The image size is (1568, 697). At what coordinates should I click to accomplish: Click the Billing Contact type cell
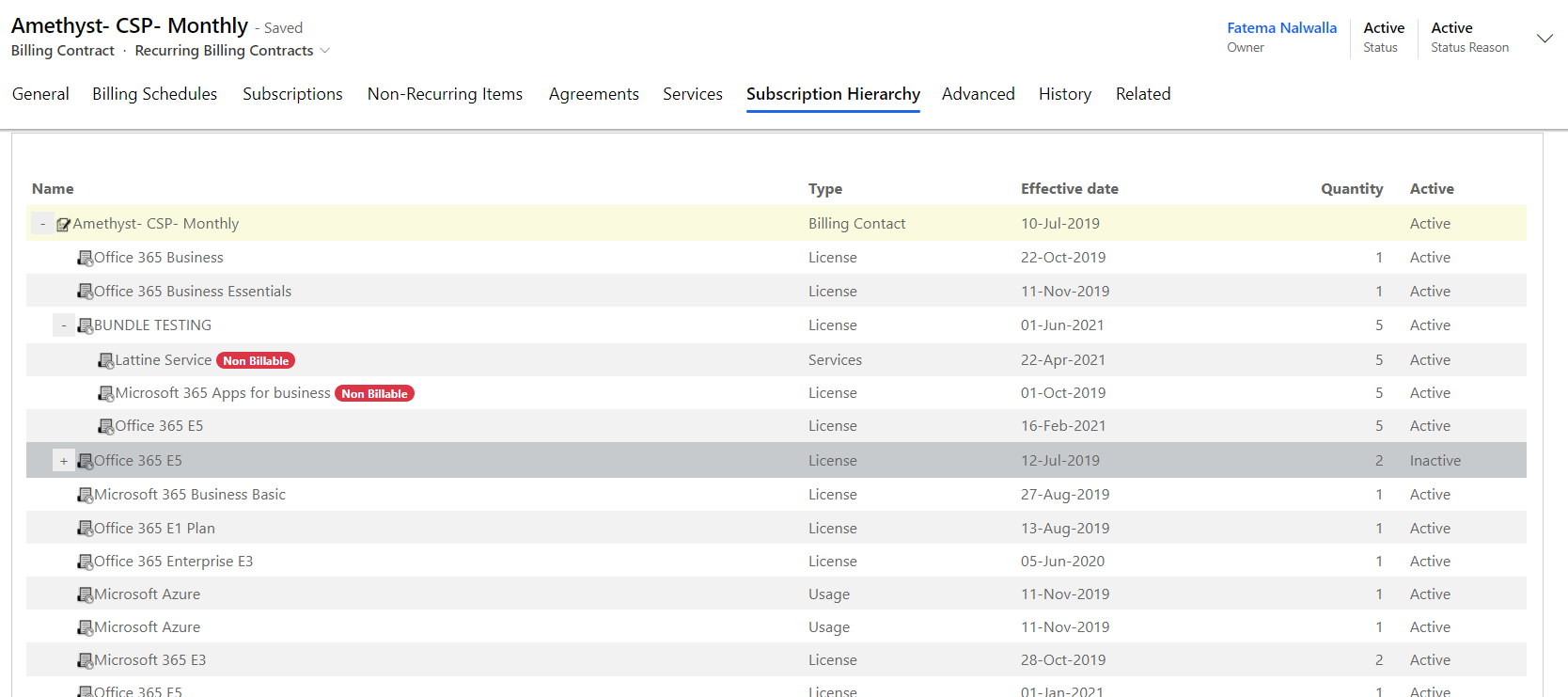click(856, 224)
